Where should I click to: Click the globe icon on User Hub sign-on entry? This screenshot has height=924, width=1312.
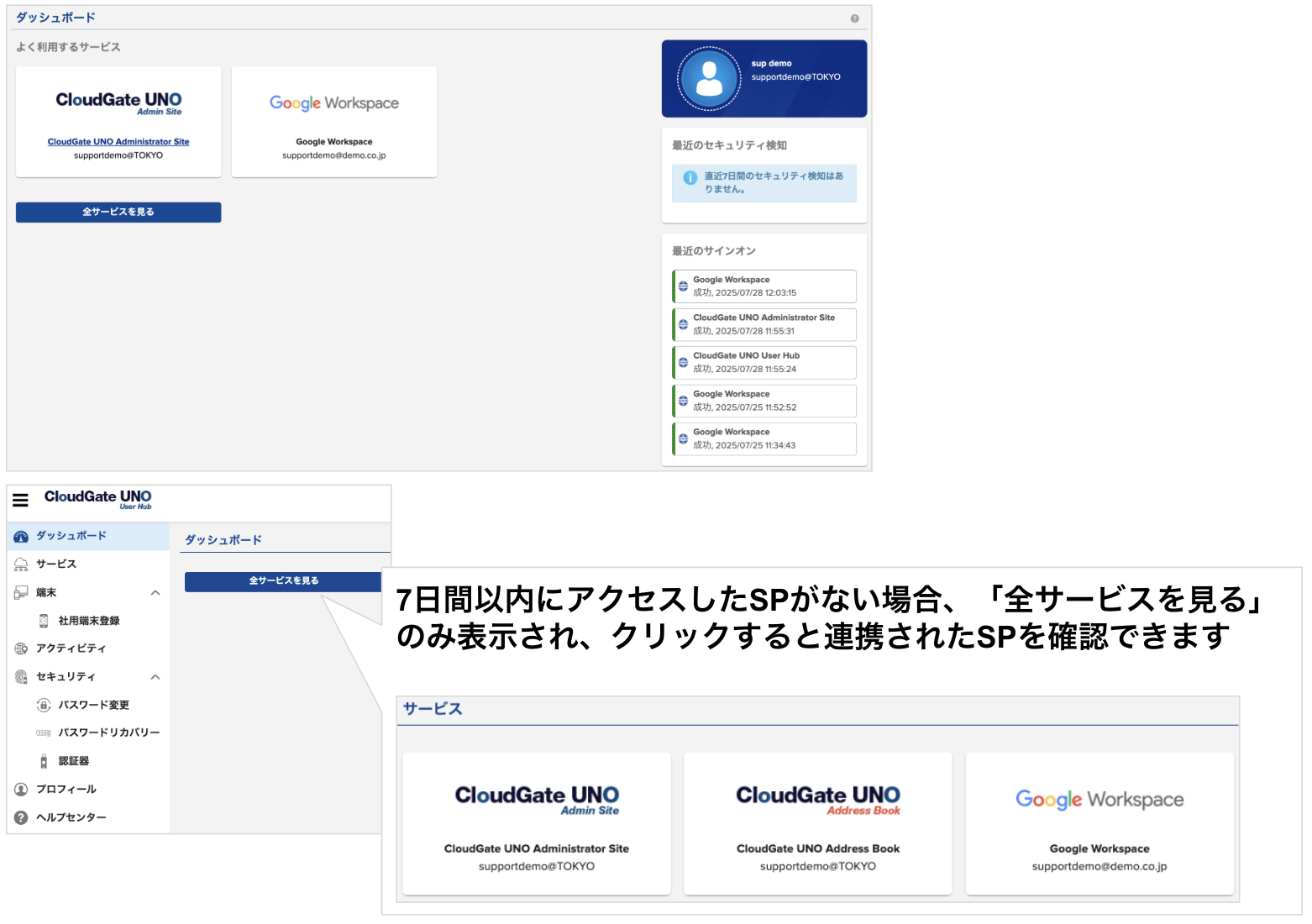[684, 363]
